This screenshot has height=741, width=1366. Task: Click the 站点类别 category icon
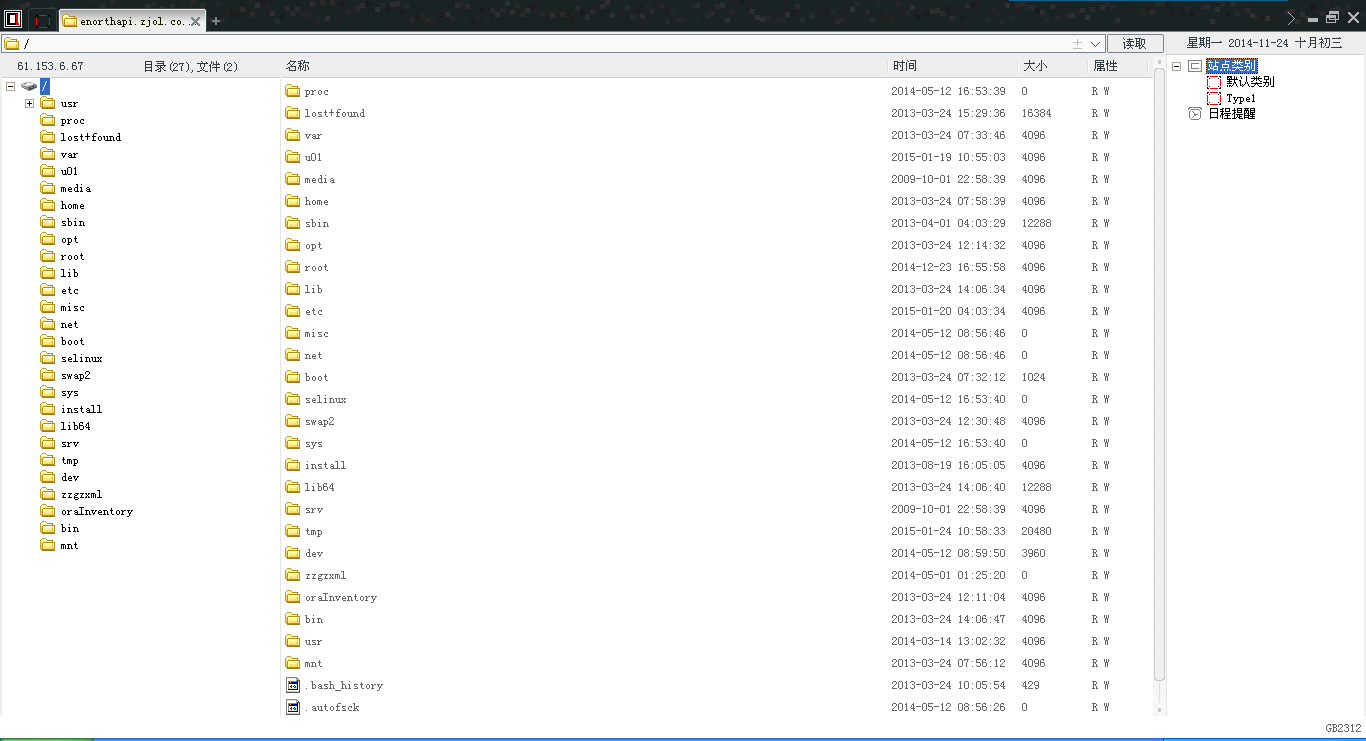[x=1195, y=66]
